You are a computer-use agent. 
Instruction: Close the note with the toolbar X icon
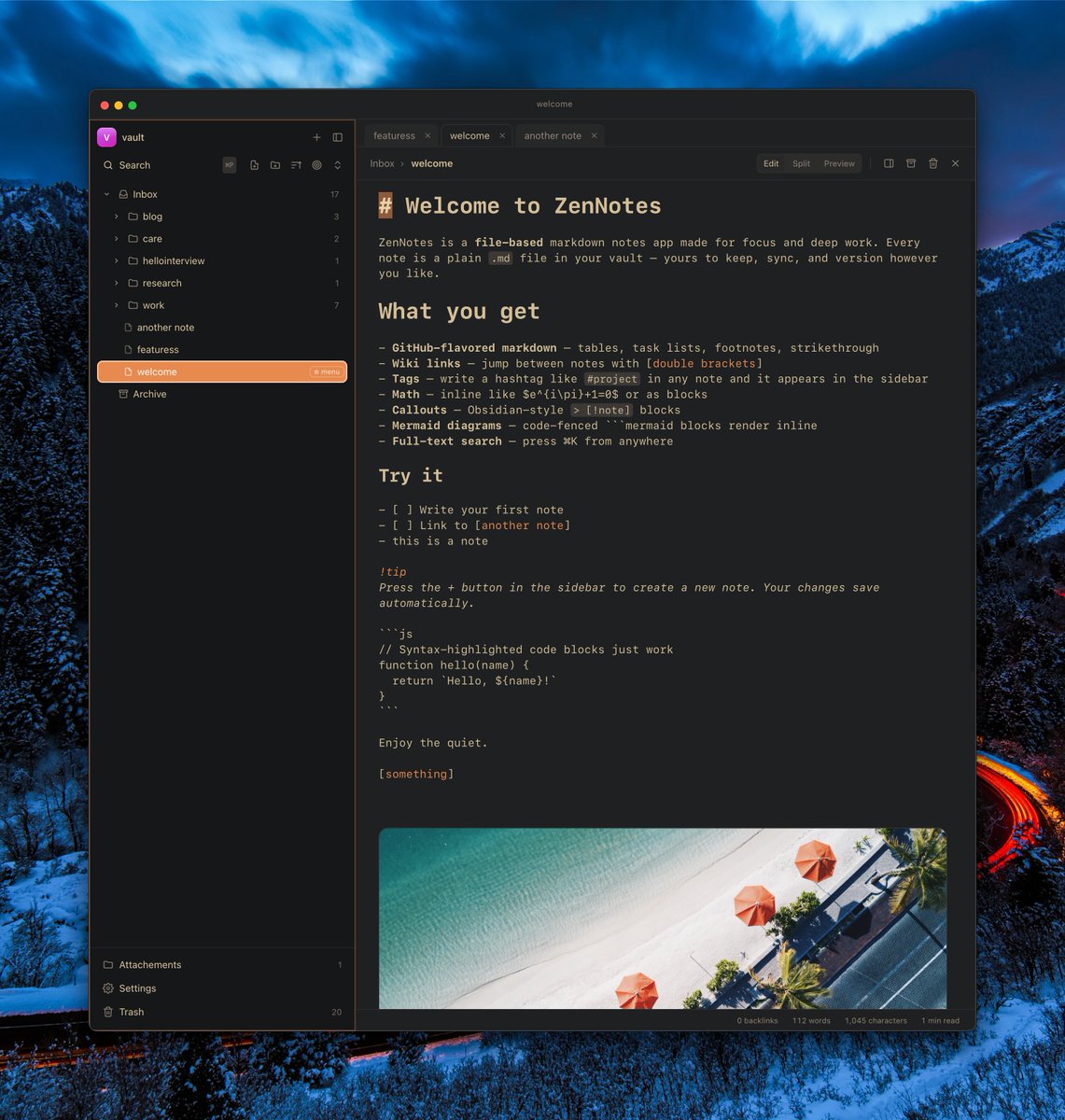coord(956,163)
